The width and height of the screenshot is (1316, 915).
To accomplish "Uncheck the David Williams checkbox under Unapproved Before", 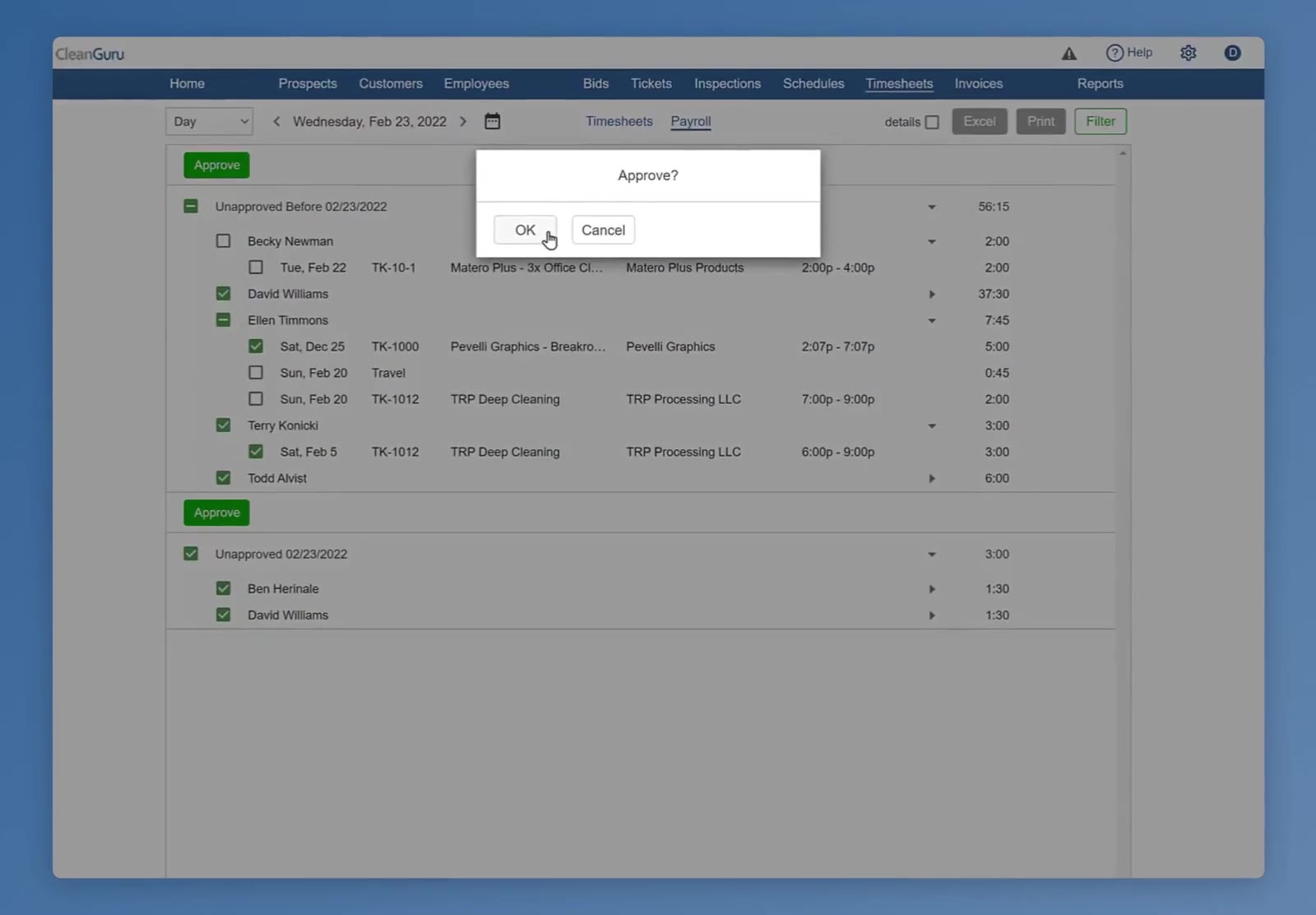I will point(223,294).
